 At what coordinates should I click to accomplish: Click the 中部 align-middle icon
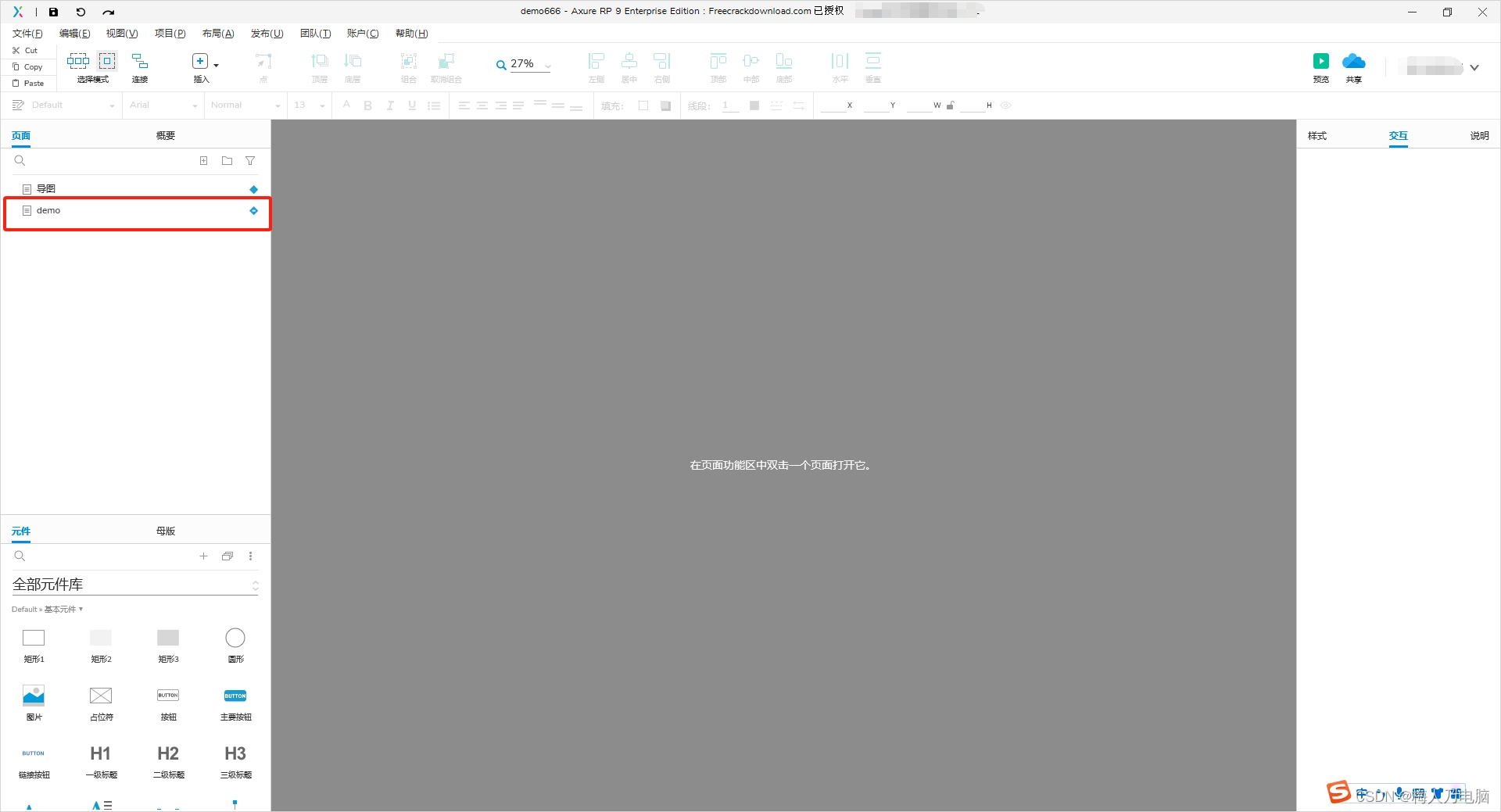click(x=751, y=61)
